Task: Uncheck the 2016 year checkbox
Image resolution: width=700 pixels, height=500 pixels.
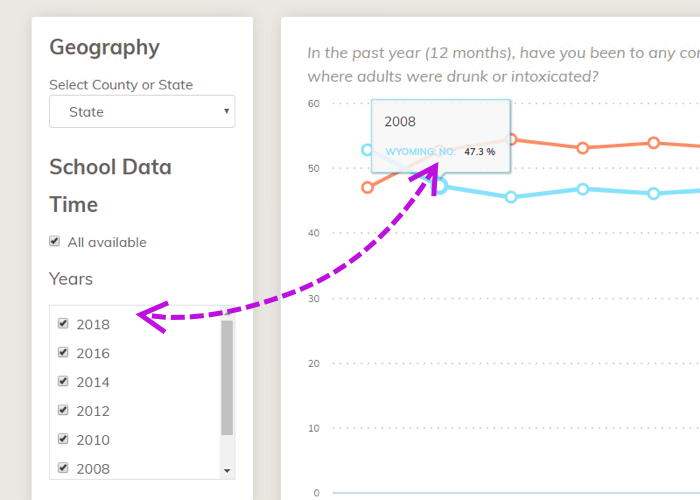Action: (x=63, y=353)
